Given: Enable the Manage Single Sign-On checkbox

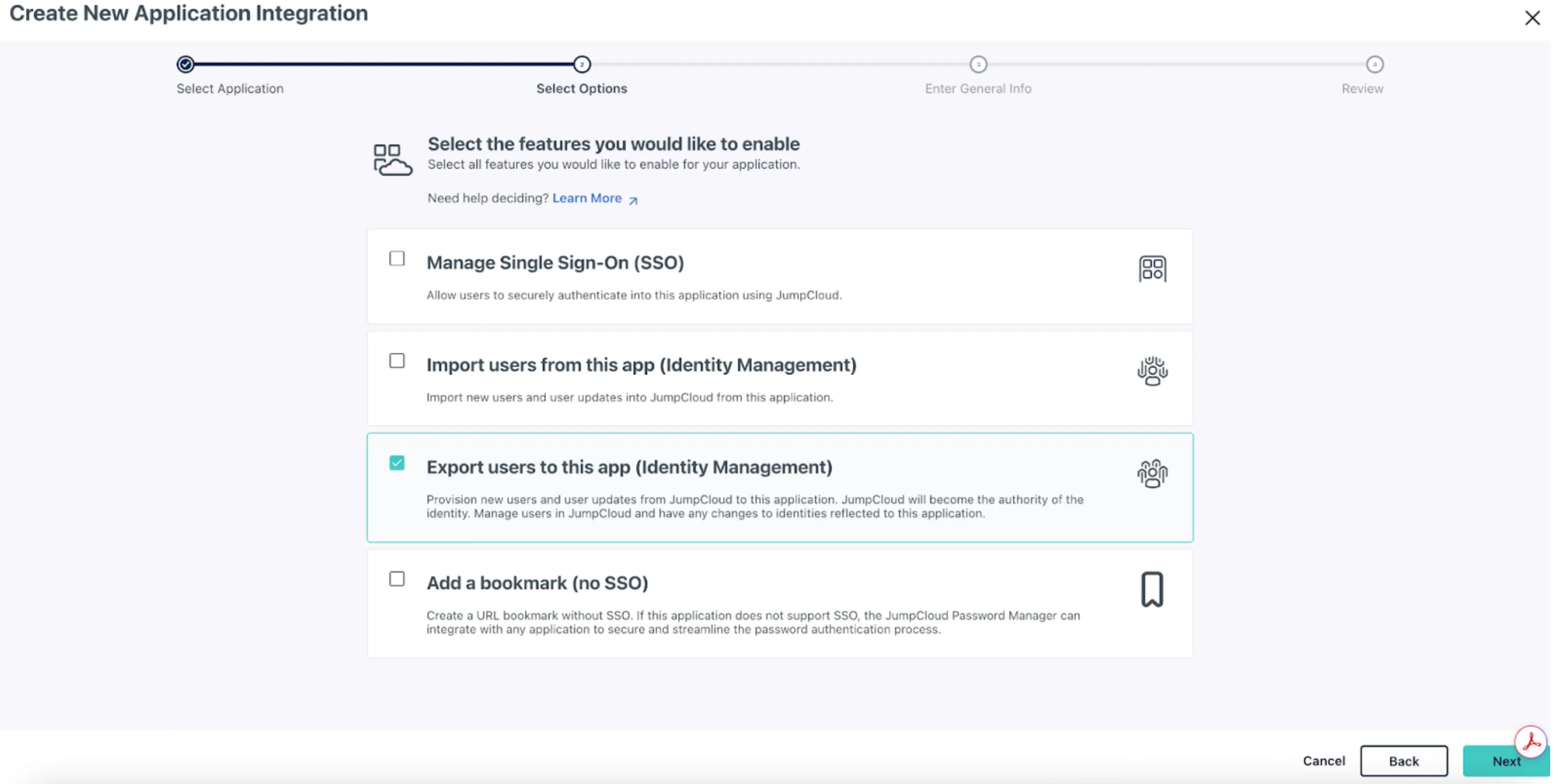Looking at the screenshot, I should point(397,259).
